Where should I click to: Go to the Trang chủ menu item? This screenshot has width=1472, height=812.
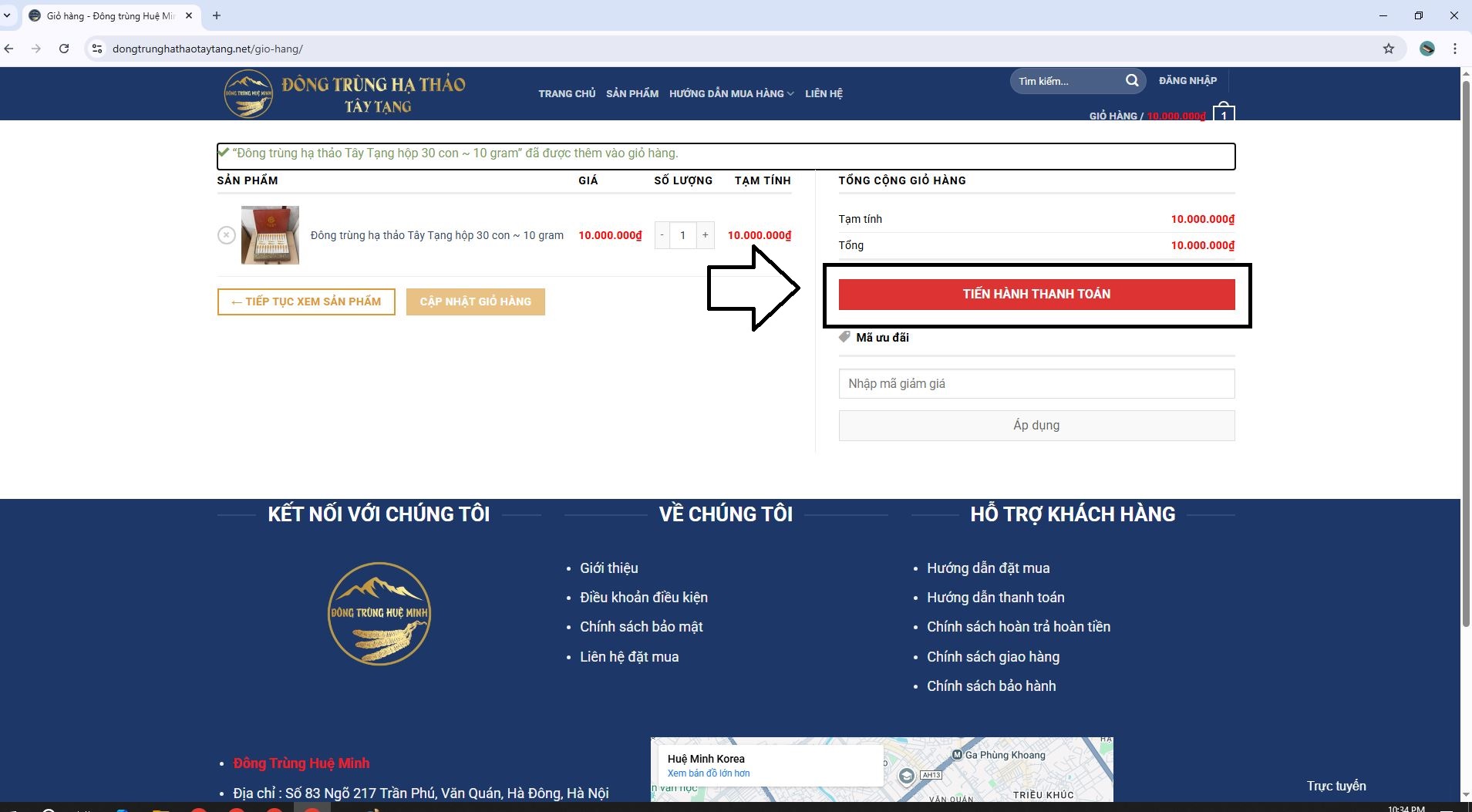pos(567,93)
